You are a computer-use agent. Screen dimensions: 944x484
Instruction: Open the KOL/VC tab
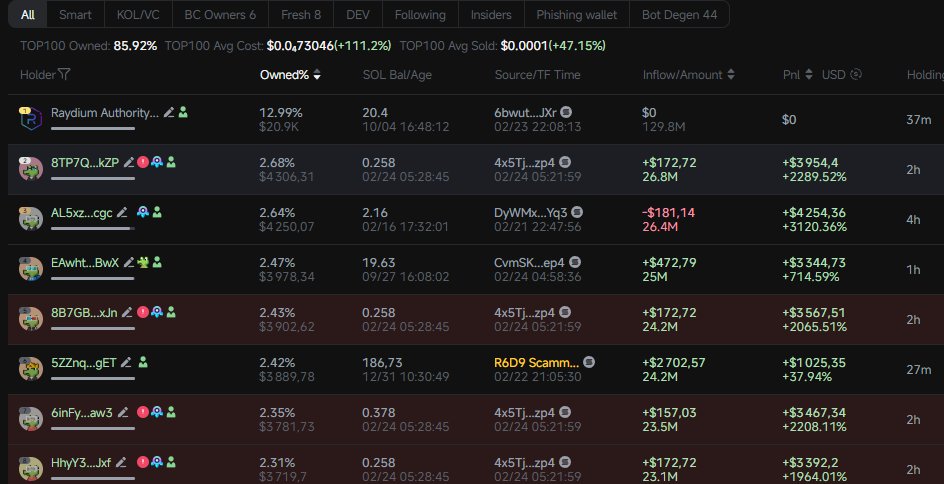click(138, 14)
